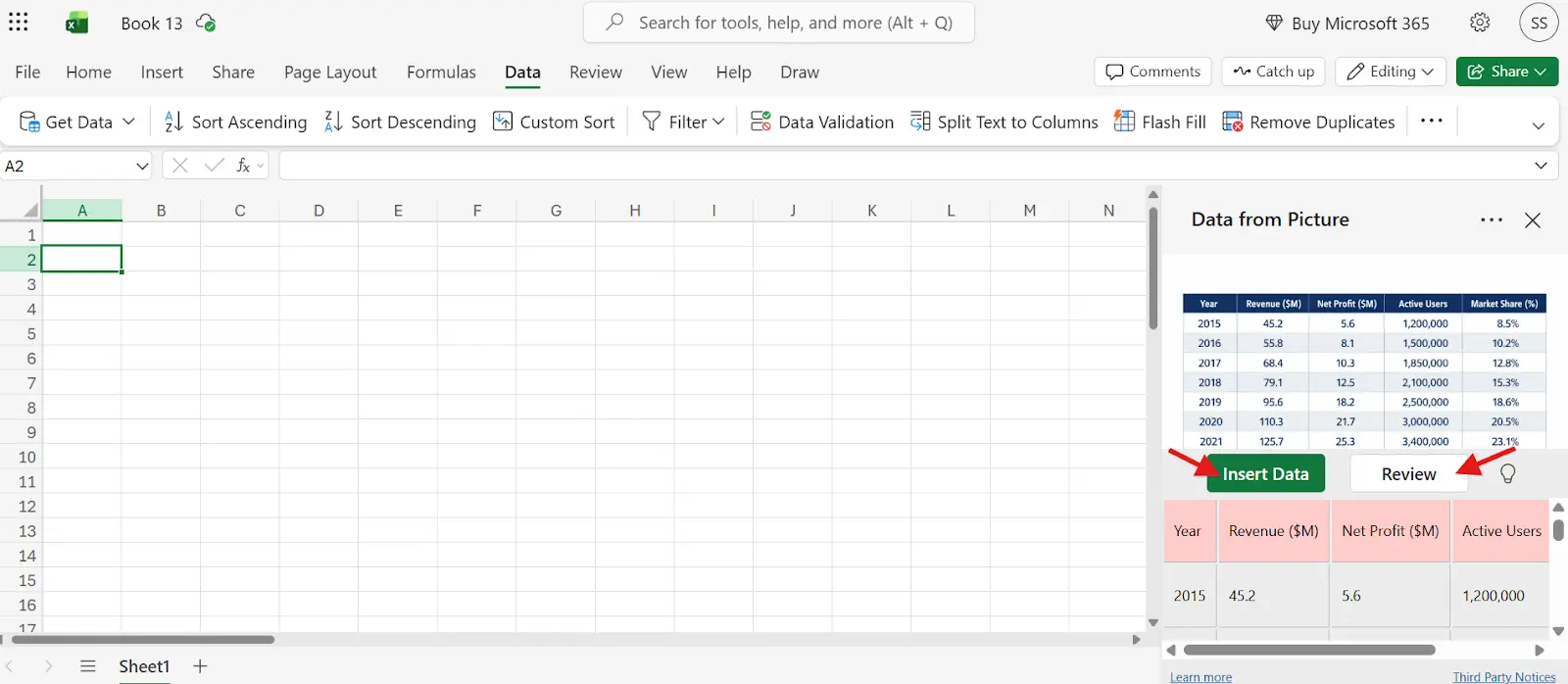
Task: Switch to the Formulas tab
Action: (441, 72)
